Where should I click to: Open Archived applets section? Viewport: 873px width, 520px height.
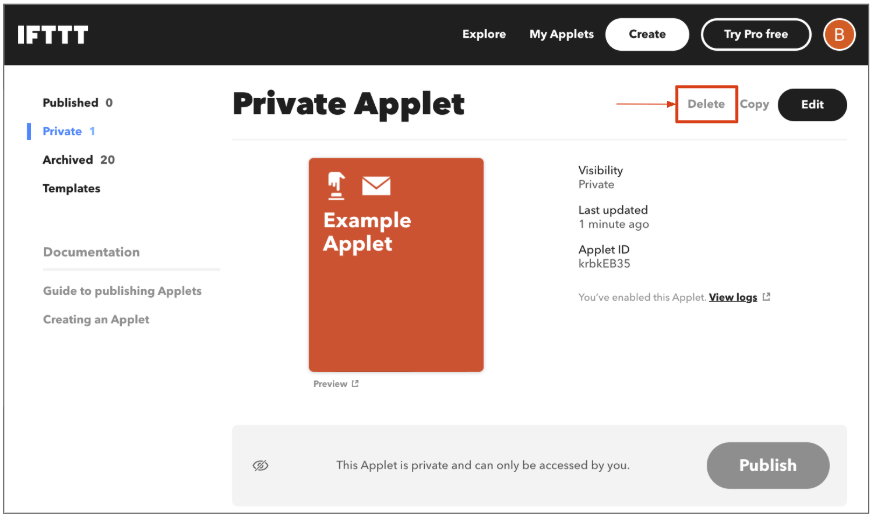pos(78,160)
